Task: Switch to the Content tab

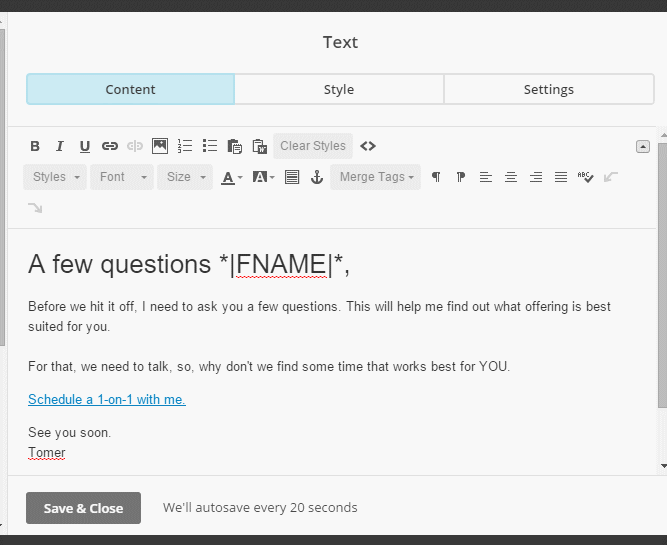Action: tap(130, 89)
